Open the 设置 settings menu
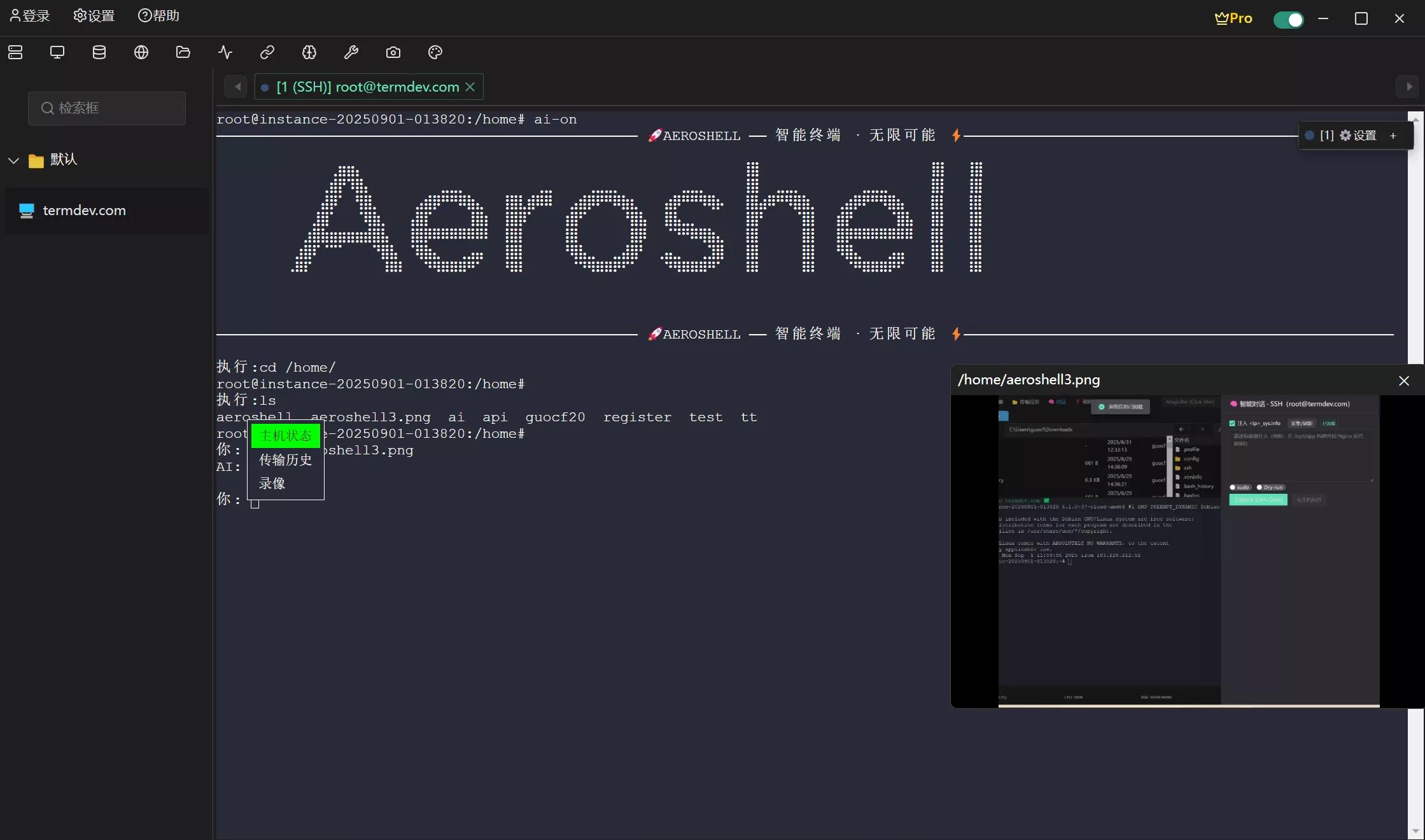Screen dimensions: 1425x840 94,16
